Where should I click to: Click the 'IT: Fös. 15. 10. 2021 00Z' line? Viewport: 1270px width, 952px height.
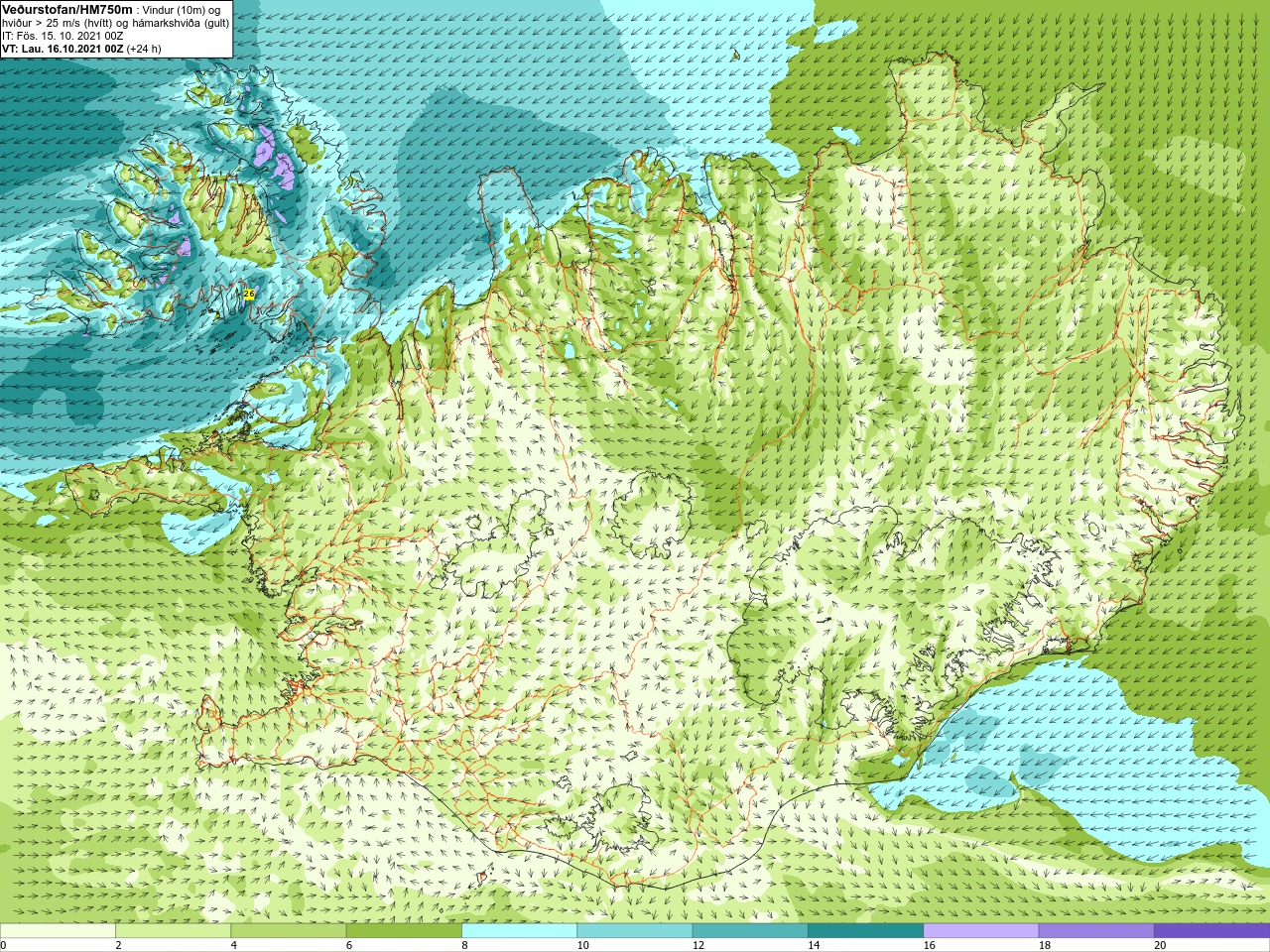(63, 36)
